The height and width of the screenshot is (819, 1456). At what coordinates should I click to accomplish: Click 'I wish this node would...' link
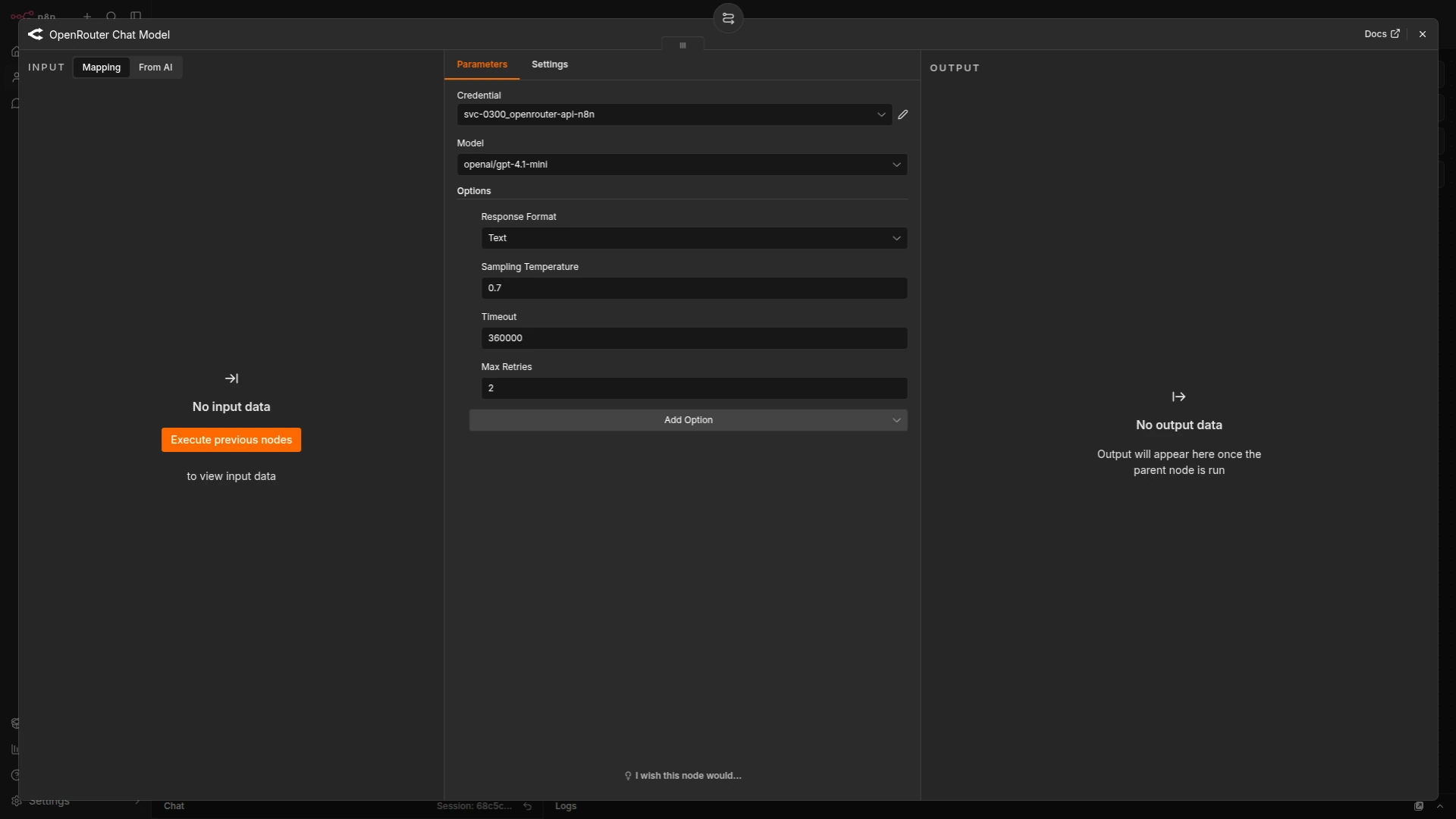point(682,776)
